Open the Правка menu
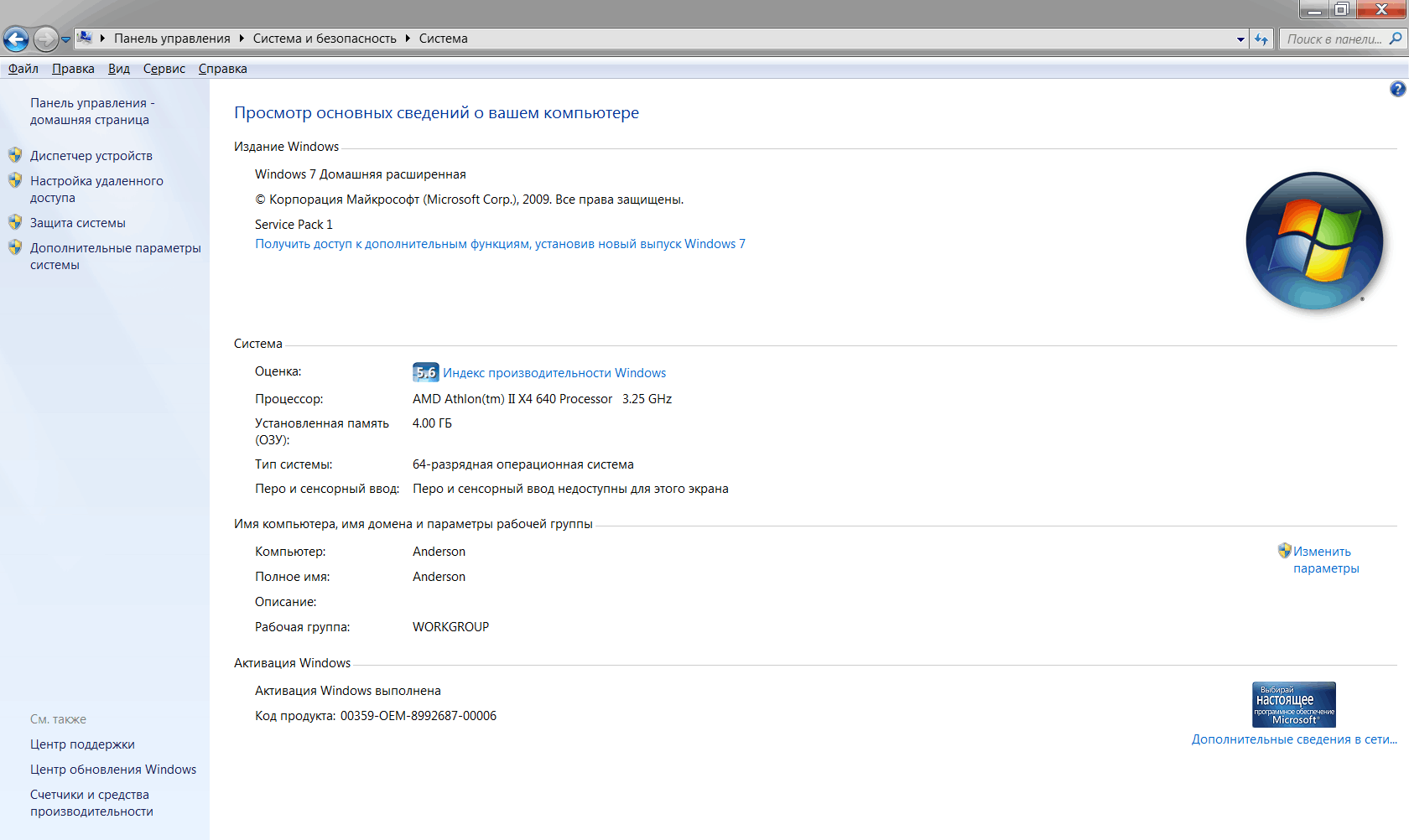This screenshot has height=840, width=1409. tap(73, 69)
